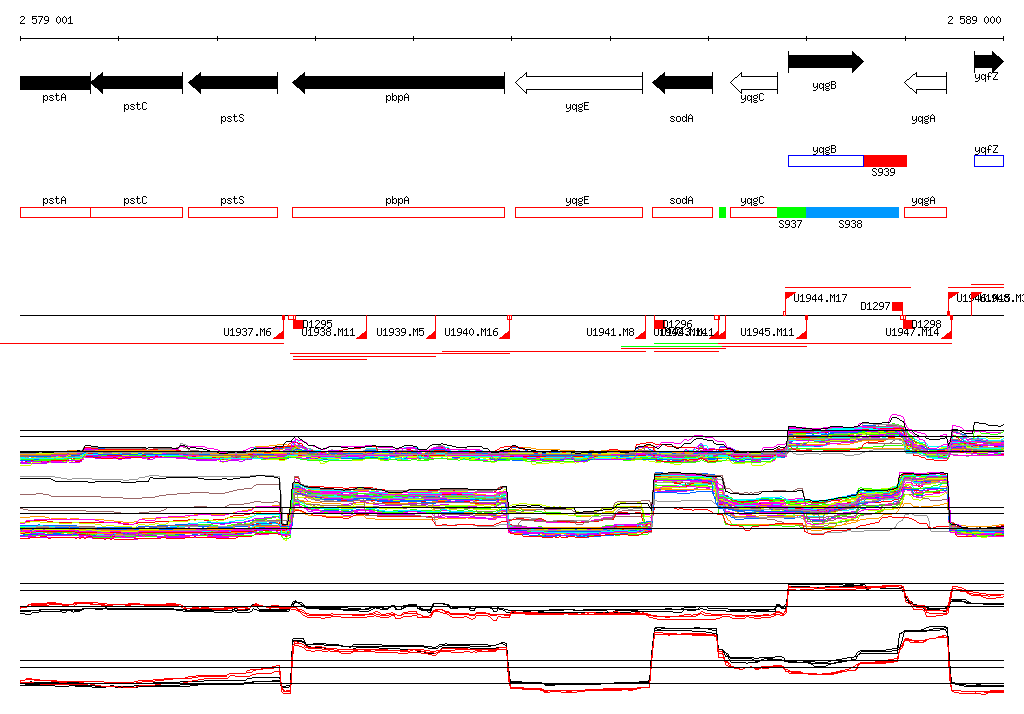This screenshot has width=1024, height=714.
Task: Select the red-outlined sodA box
Action: coord(682,212)
